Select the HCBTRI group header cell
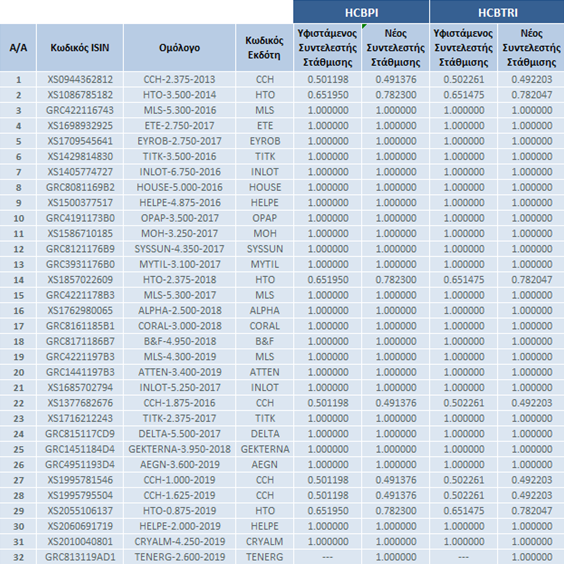Viewport: 564px width, 564px height. [497, 12]
